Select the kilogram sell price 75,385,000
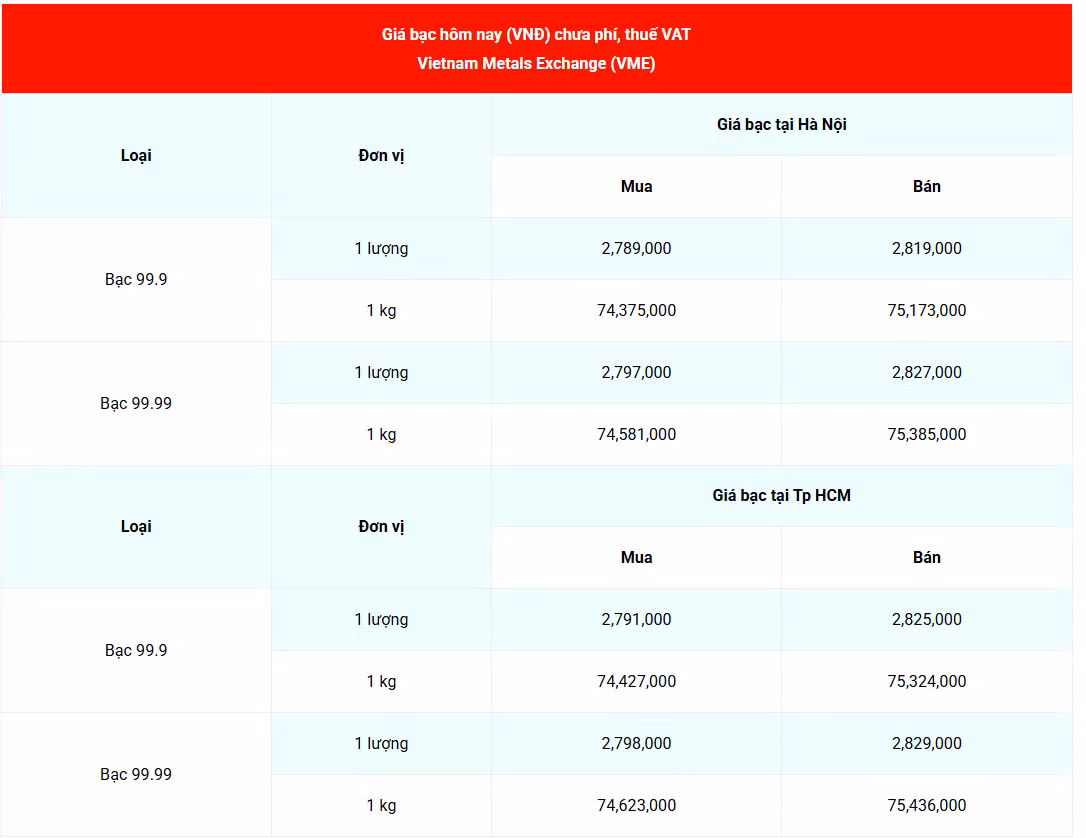The image size is (1086, 838). 927,435
